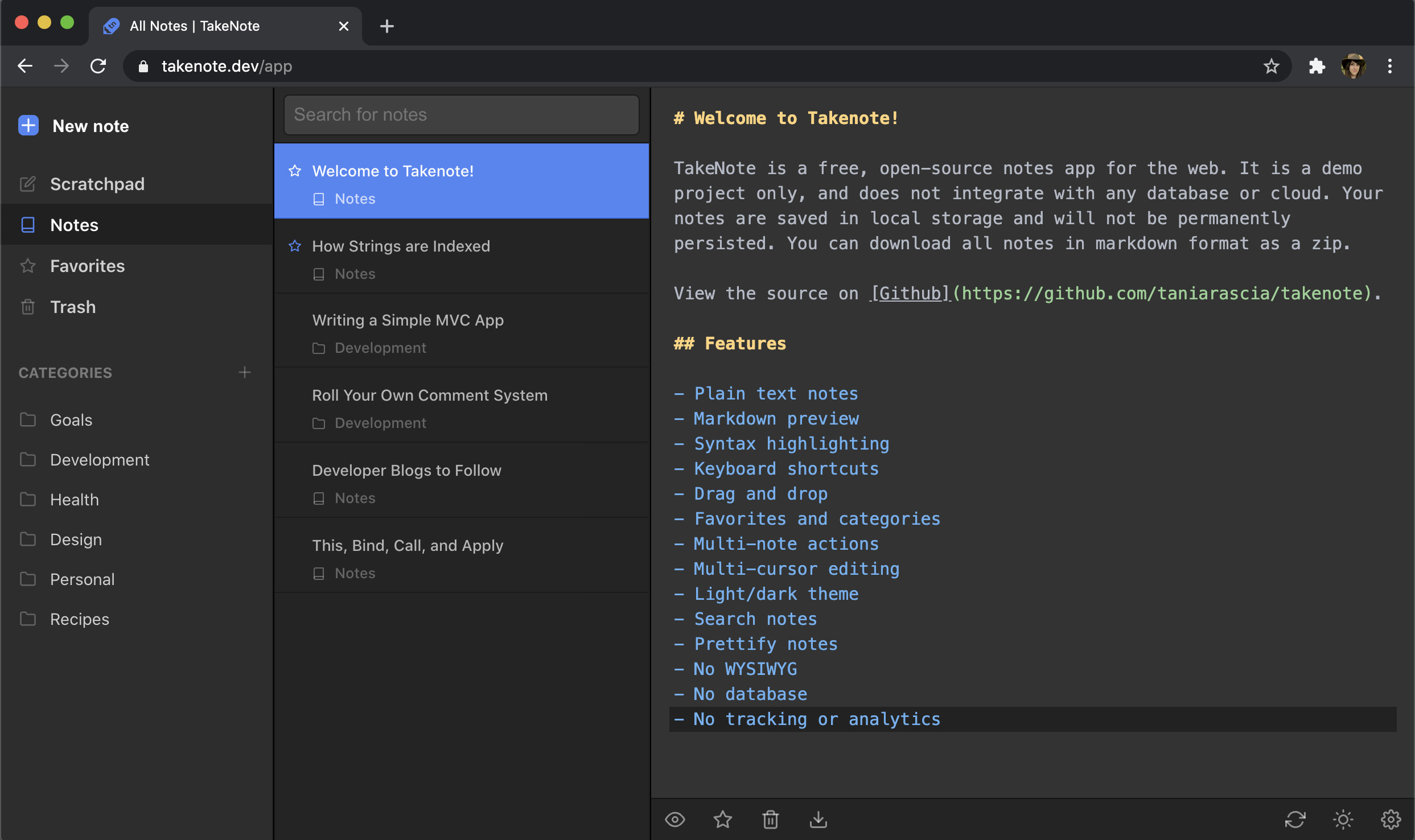1415x840 pixels.
Task: Expand the Notes category under 'Welcome to Takenote'
Action: click(354, 198)
